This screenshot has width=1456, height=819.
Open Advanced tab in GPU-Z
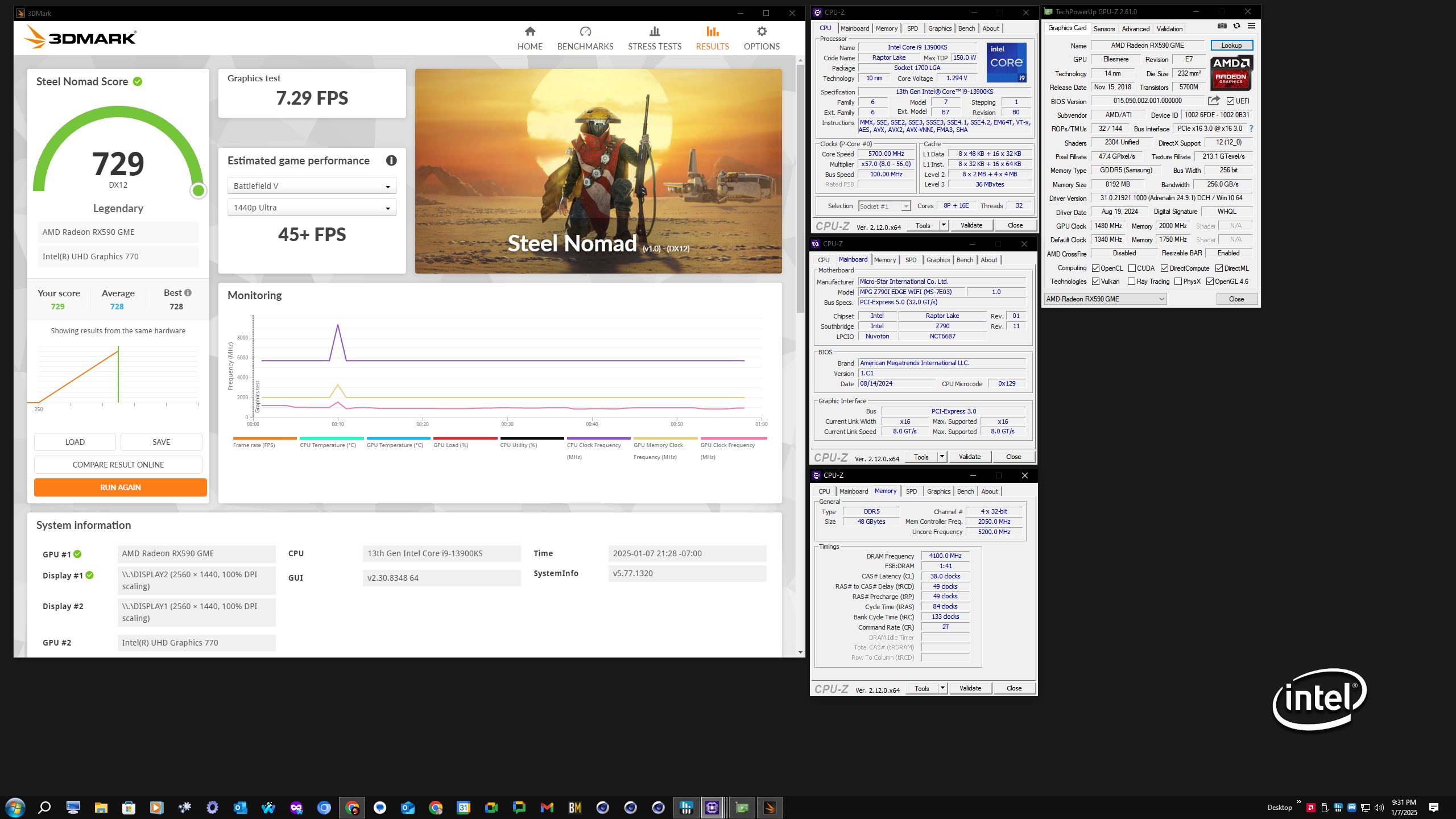1135,28
